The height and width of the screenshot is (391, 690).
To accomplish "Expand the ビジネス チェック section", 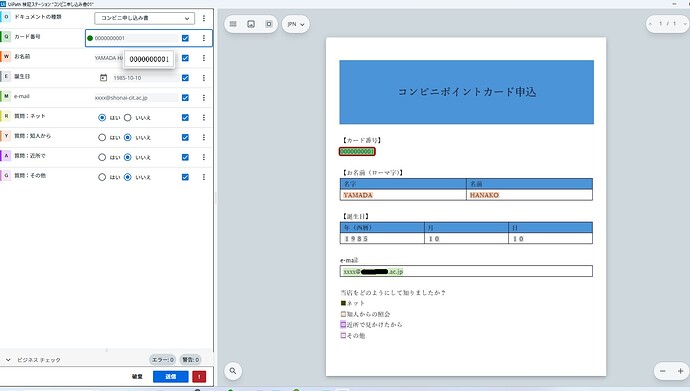I will click(8, 360).
